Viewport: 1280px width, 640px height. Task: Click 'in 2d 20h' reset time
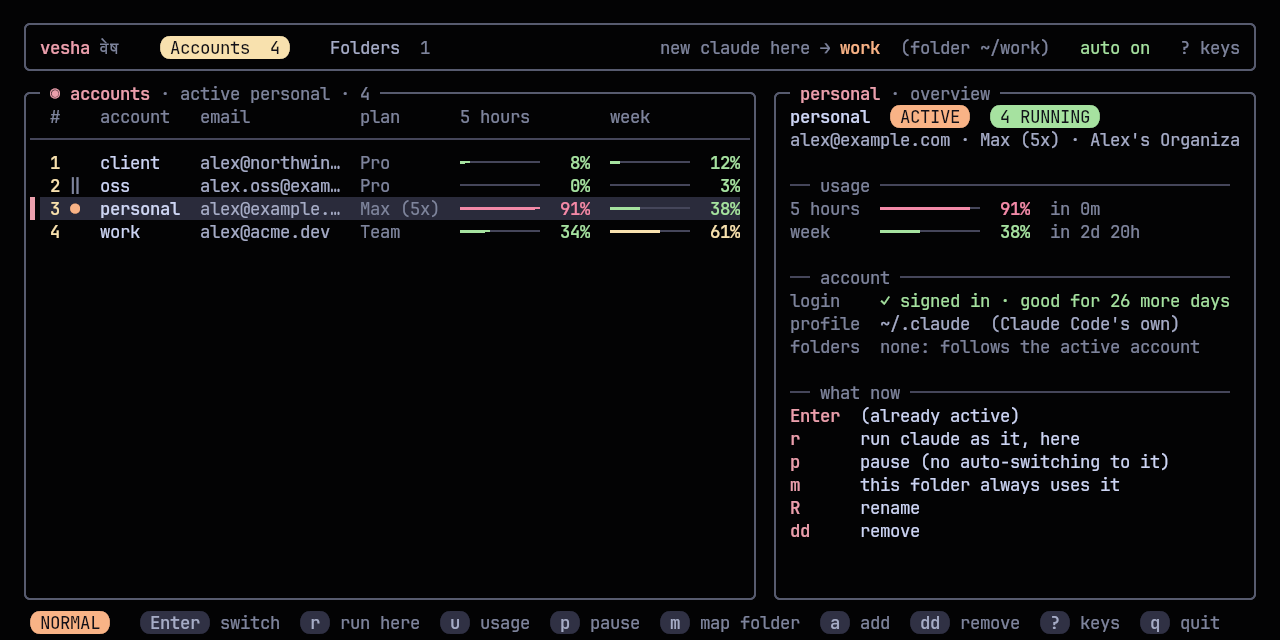pyautogui.click(x=1095, y=232)
